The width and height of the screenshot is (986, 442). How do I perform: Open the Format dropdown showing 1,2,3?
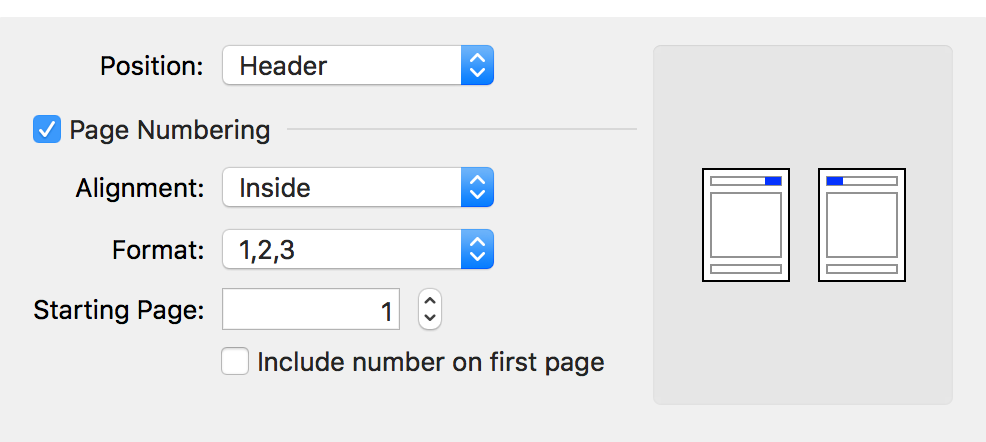342,250
